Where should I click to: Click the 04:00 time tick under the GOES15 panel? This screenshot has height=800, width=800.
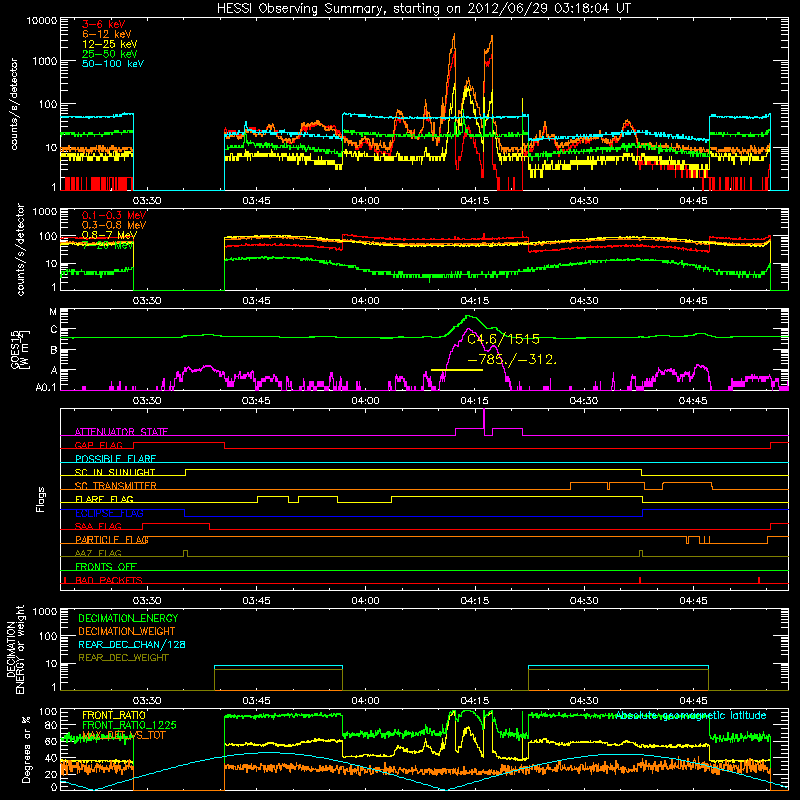coord(365,401)
